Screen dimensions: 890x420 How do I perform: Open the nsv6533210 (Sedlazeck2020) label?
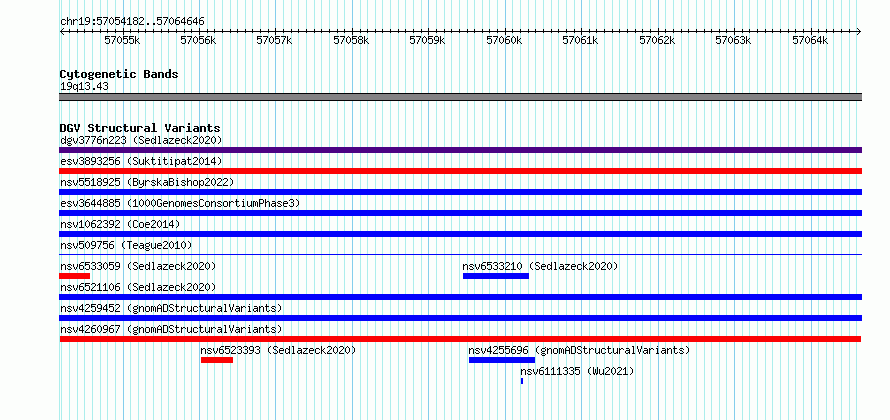coord(540,266)
